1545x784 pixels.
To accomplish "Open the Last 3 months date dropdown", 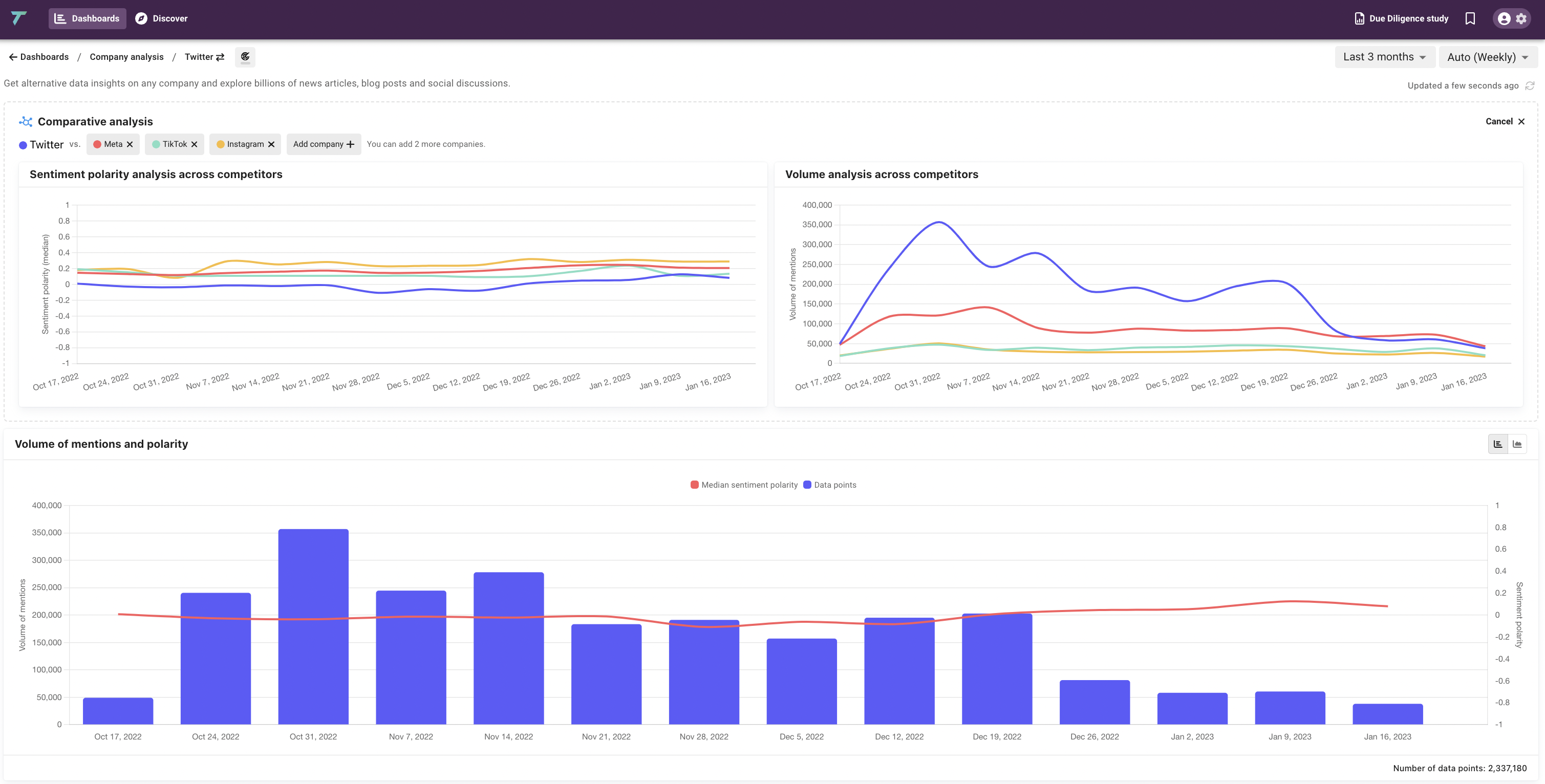I will pos(1384,57).
